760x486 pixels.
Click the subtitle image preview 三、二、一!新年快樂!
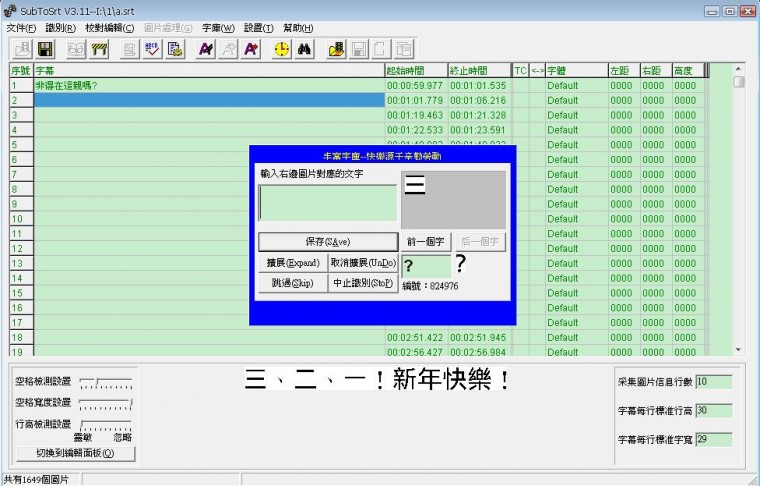[377, 379]
